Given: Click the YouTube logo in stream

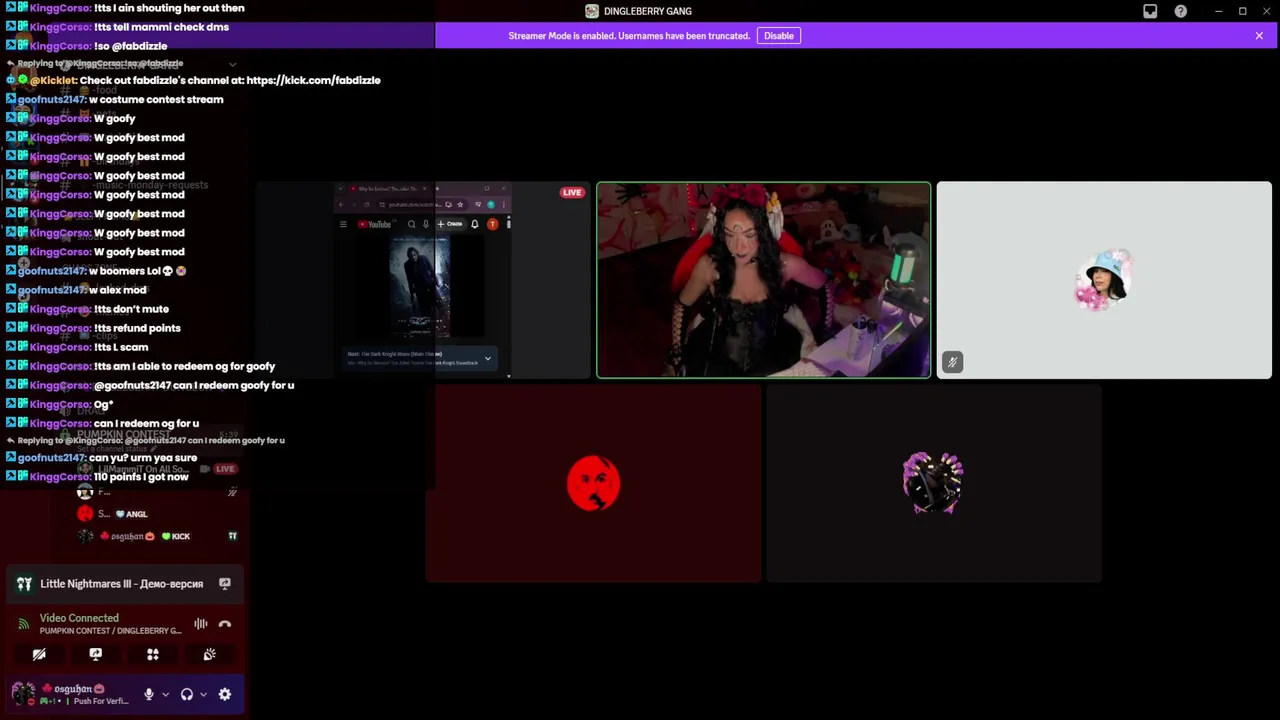Looking at the screenshot, I should coord(375,224).
